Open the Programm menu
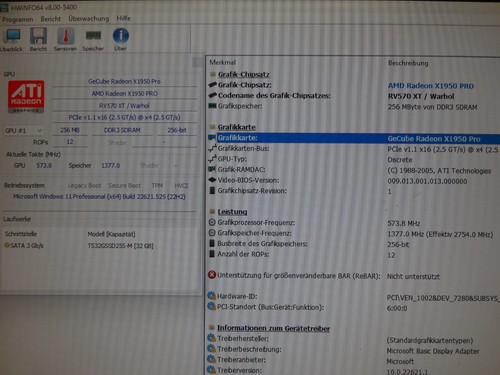 pyautogui.click(x=17, y=19)
